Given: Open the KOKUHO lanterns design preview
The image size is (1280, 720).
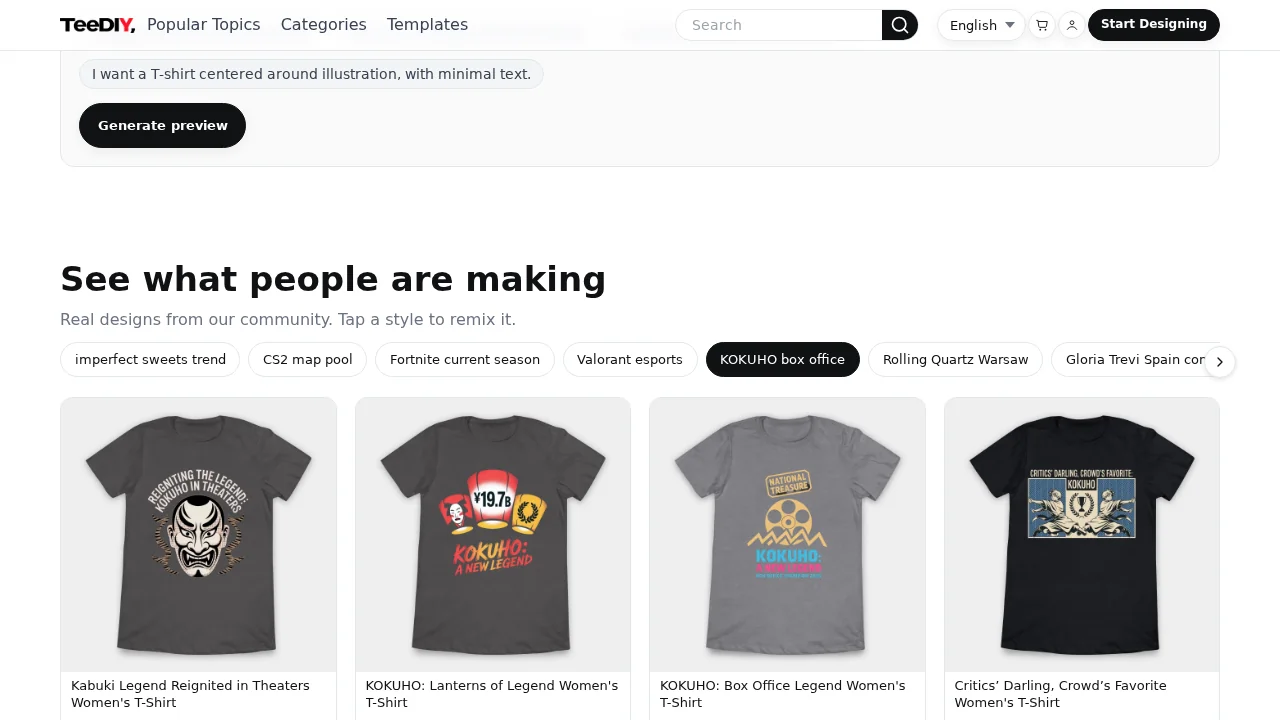Looking at the screenshot, I should point(492,535).
